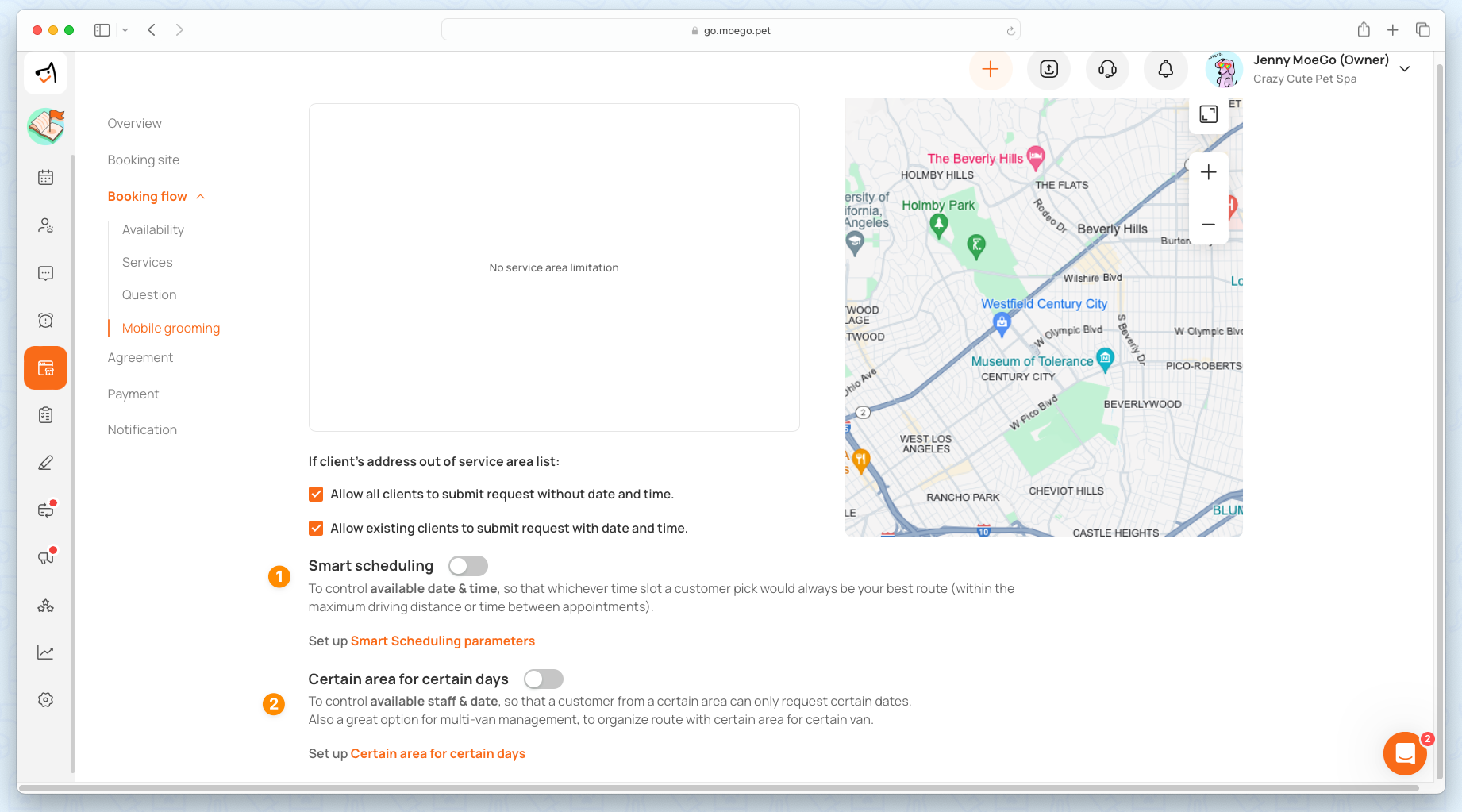Open the Booking site section

click(x=144, y=160)
